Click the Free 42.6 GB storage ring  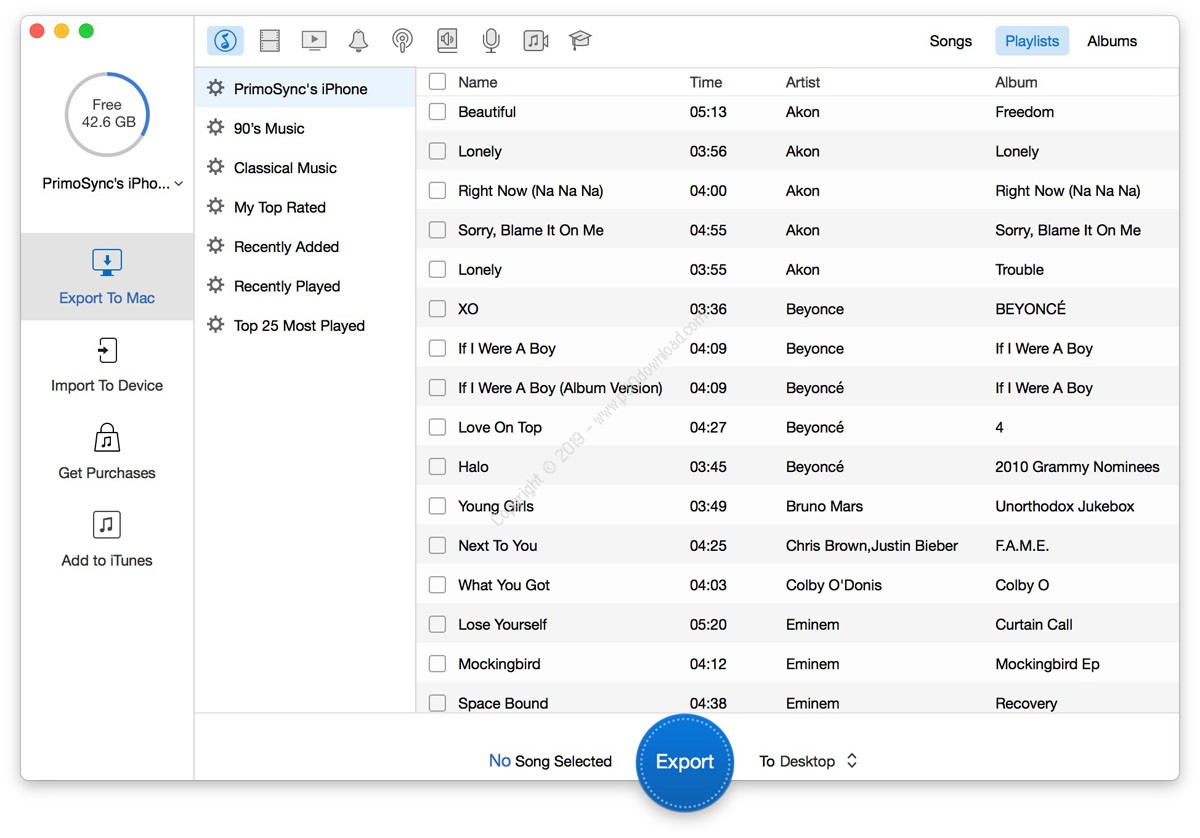(107, 114)
